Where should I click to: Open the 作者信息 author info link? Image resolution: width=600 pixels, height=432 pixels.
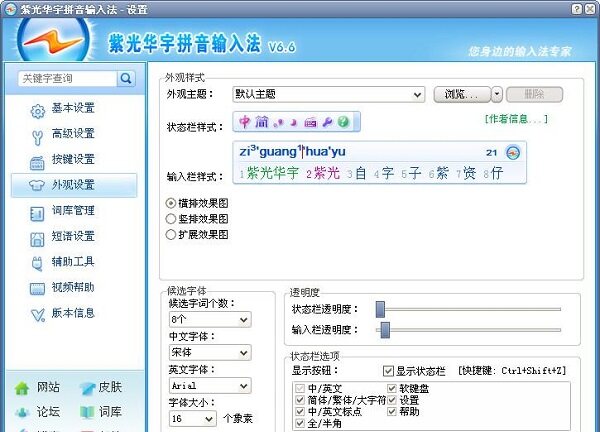(x=516, y=119)
